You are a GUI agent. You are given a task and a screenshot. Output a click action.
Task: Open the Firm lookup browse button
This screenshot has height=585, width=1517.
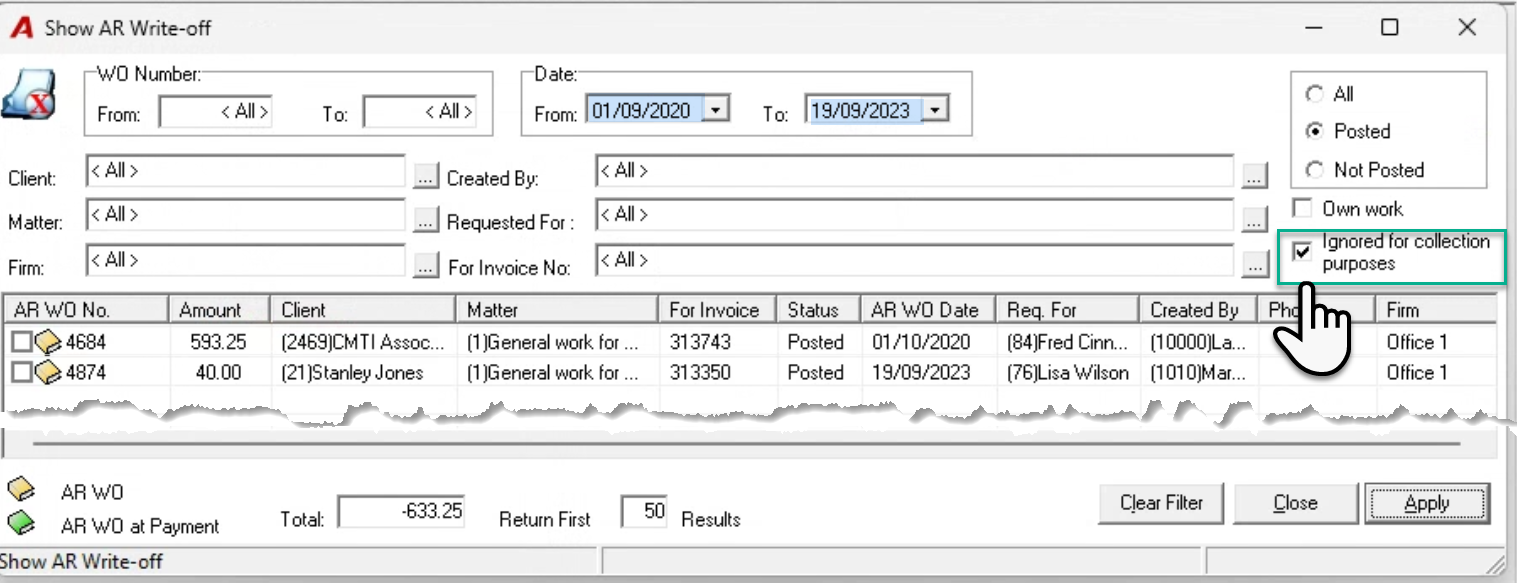click(426, 264)
